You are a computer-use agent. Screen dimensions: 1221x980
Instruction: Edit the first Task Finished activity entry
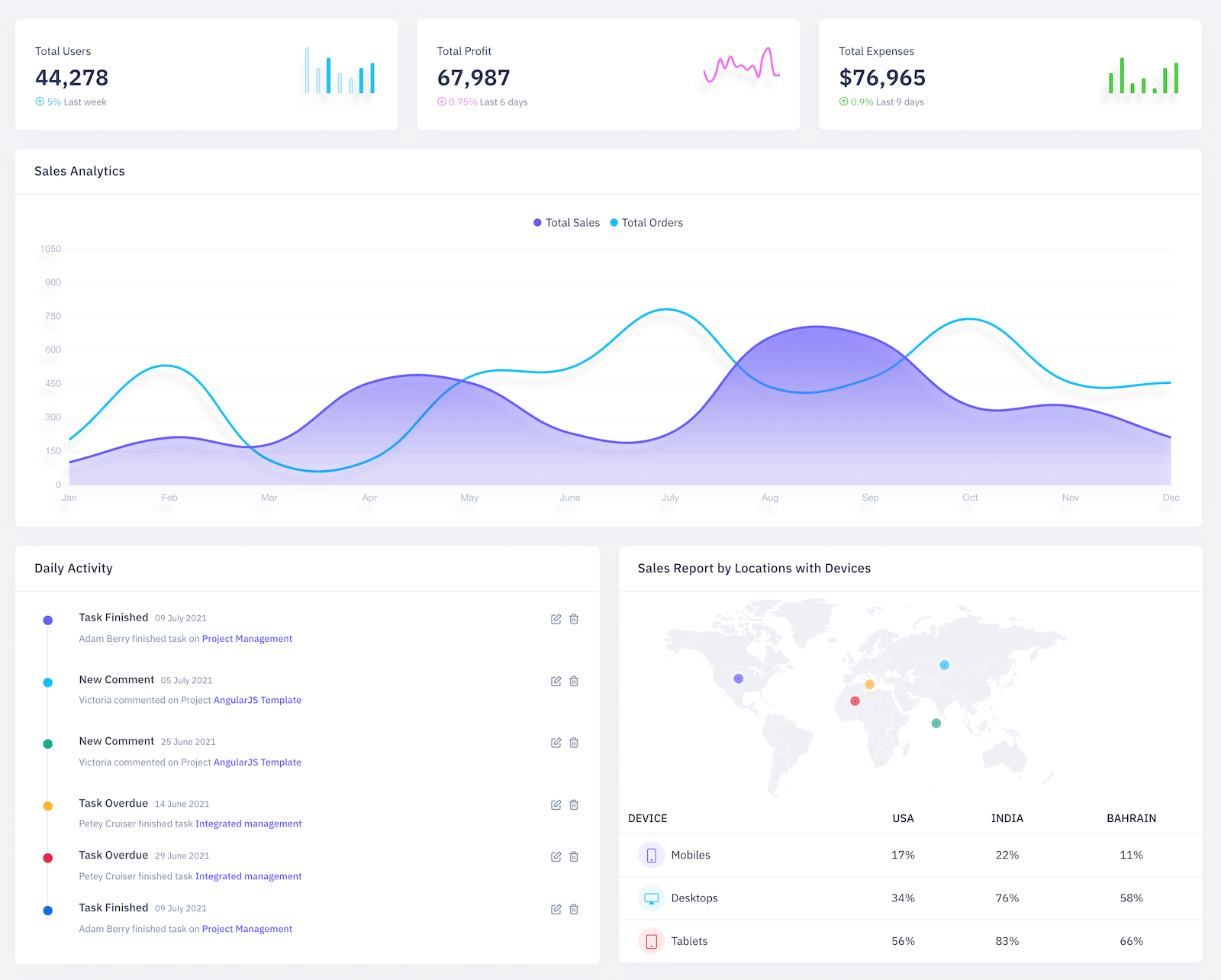[x=556, y=619]
